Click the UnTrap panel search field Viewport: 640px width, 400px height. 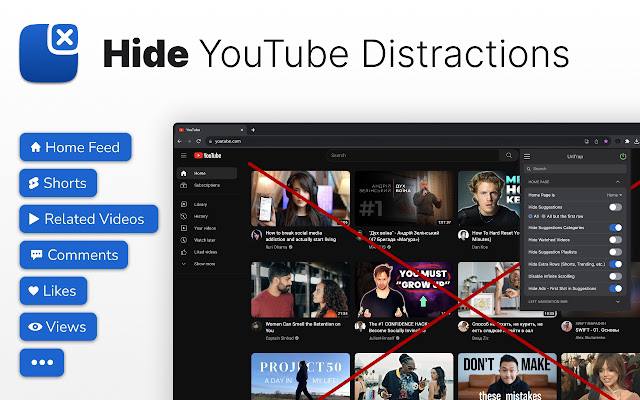[x=575, y=169]
